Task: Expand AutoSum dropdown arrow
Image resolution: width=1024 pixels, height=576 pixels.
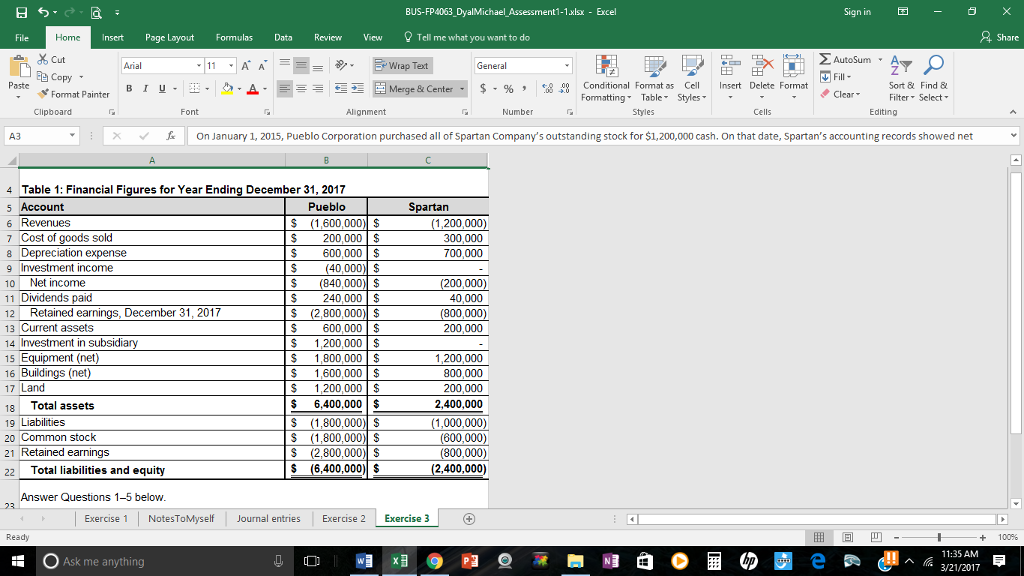Action: [x=880, y=59]
